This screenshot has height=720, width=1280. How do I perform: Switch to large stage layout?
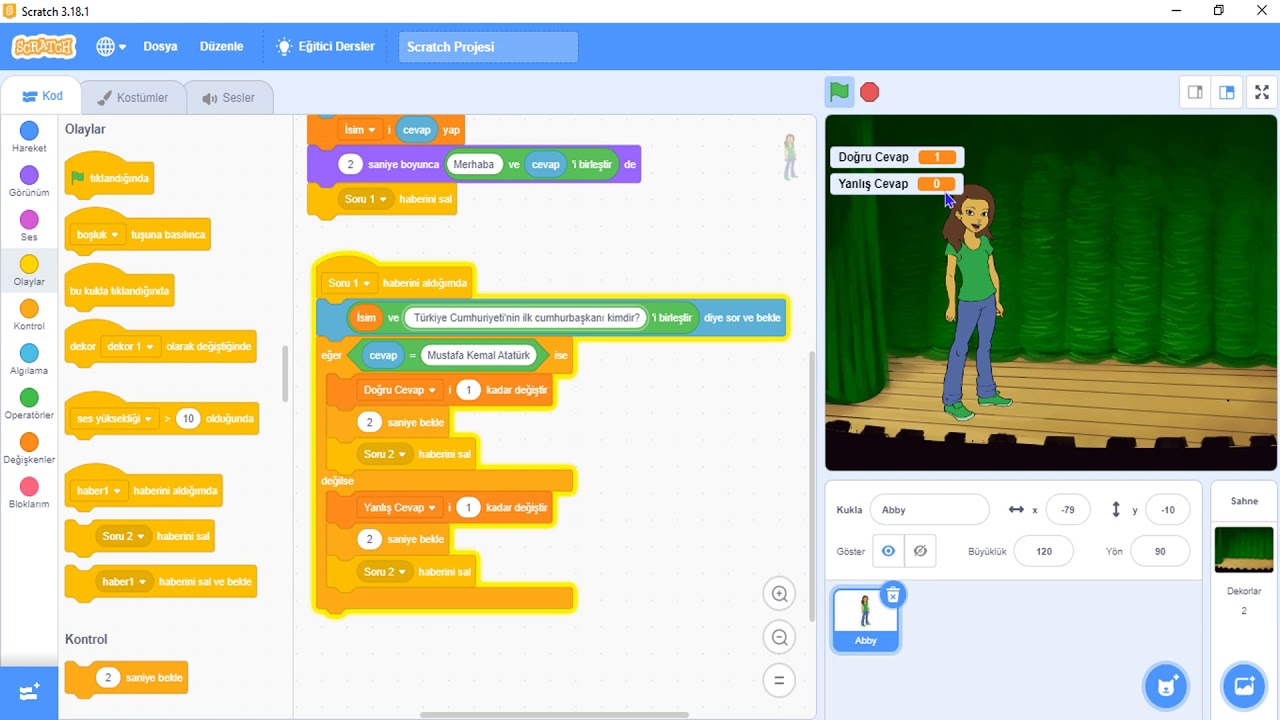(1227, 92)
